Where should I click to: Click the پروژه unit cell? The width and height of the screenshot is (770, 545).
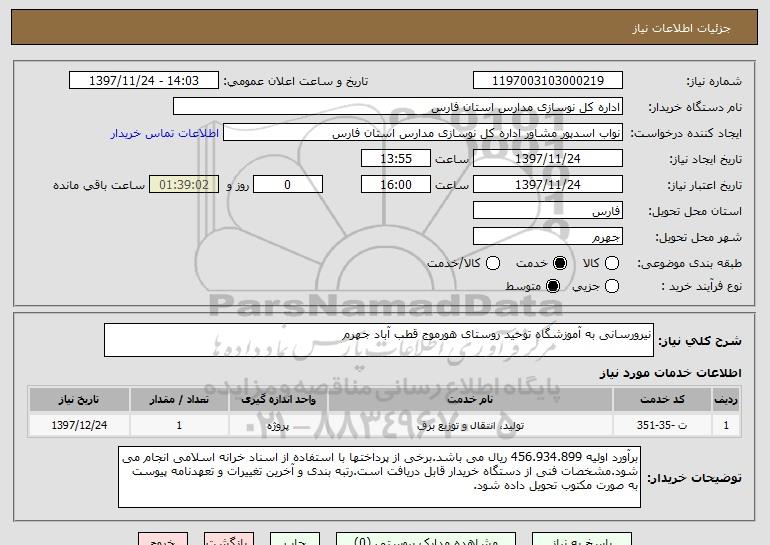278,425
